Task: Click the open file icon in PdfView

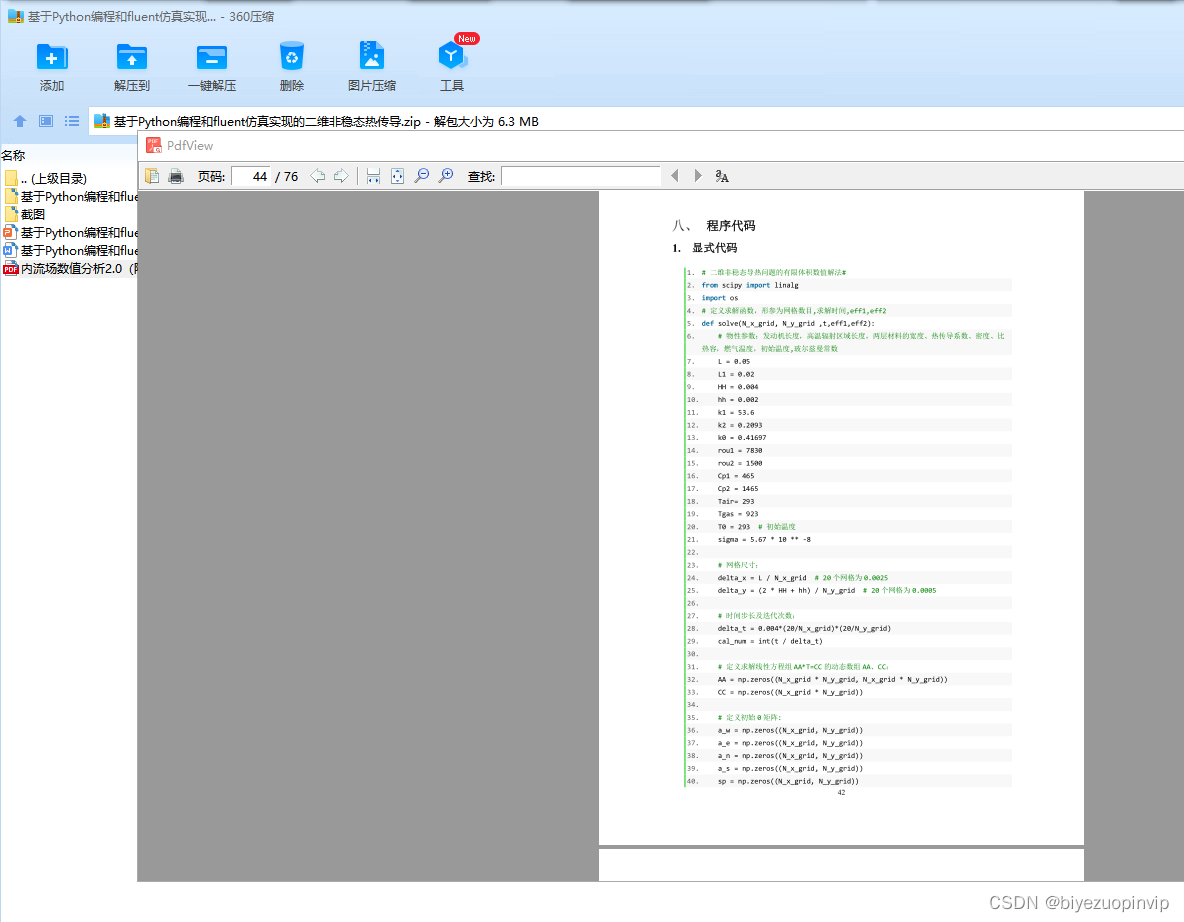Action: click(152, 176)
